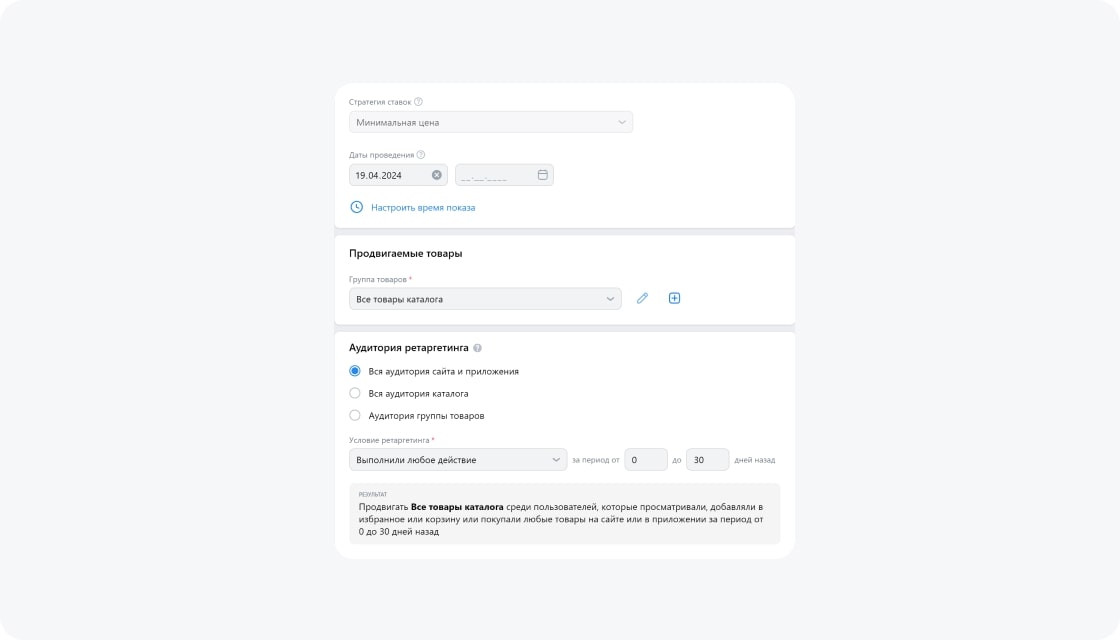Open the calendar picker for the end date
Viewport: 1120px width, 640px height.
(543, 175)
